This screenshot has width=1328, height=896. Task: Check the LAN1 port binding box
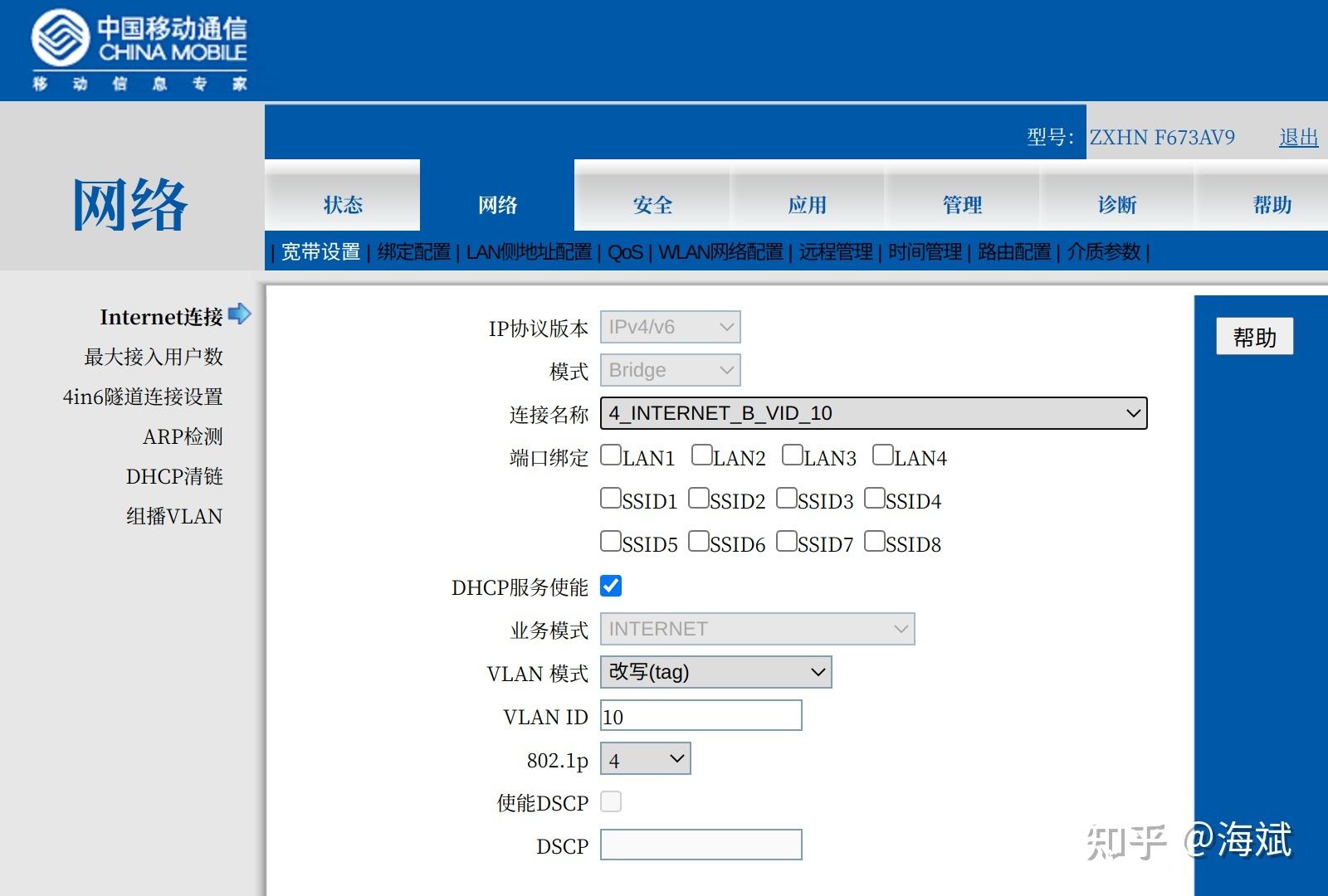611,455
